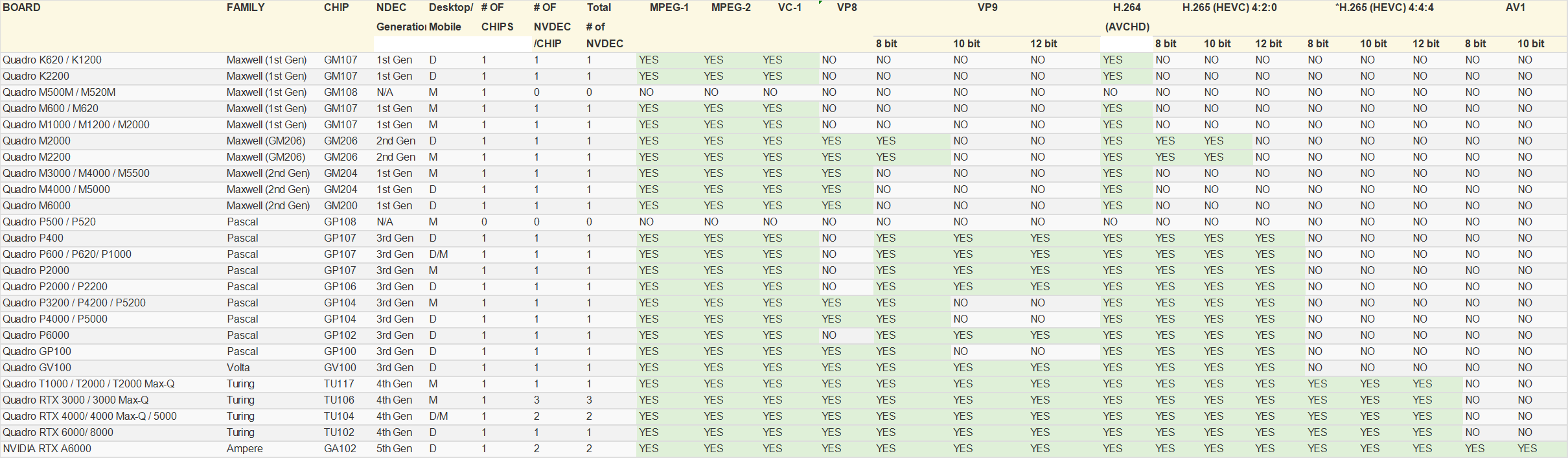
Task: Click Quadro M1000 / M1200 / M2000 cell
Action: [x=76, y=125]
